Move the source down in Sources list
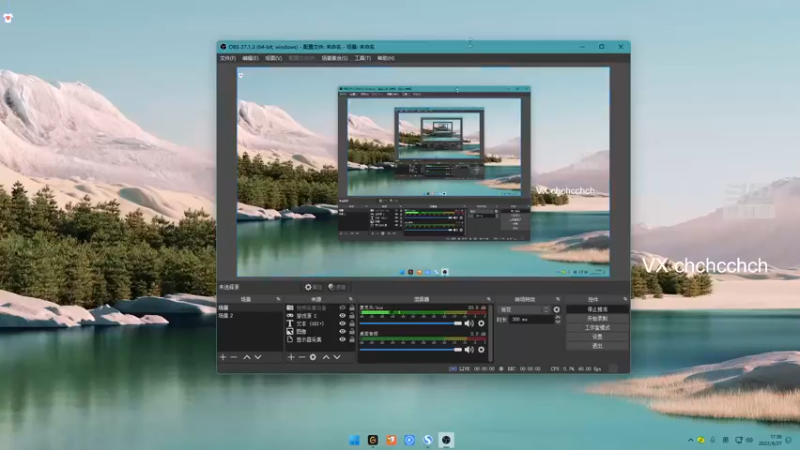Screen dimensions: 800x450 coord(337,357)
